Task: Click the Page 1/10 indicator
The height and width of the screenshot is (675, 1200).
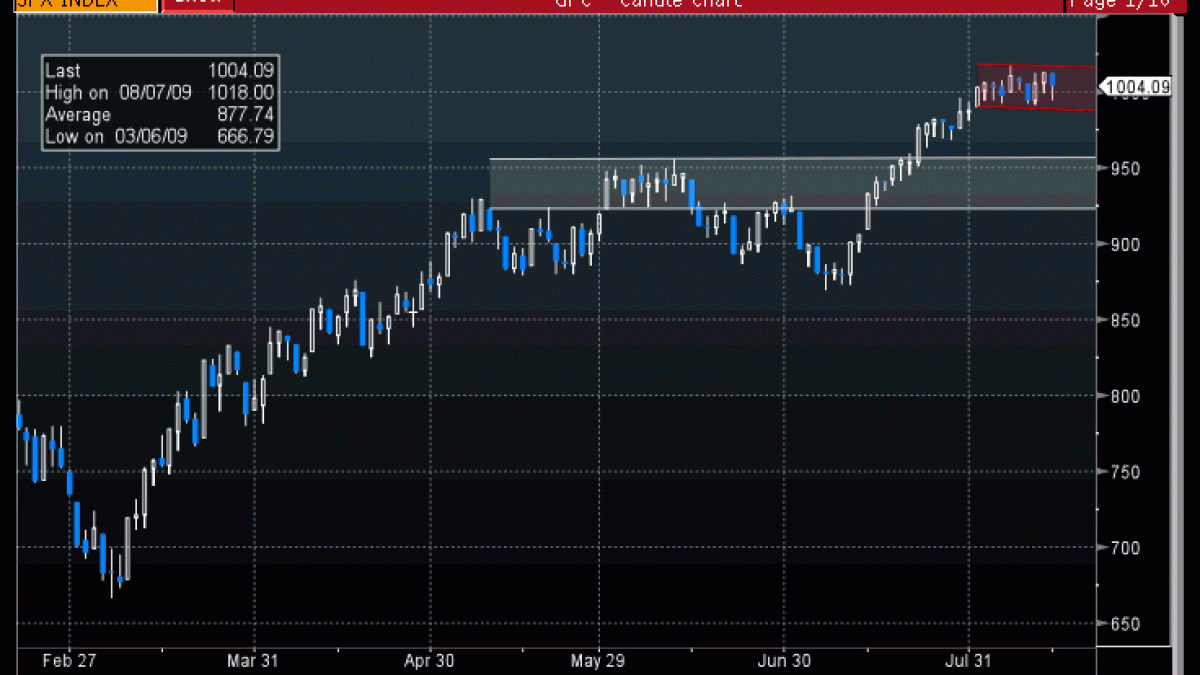Action: coord(1131,4)
